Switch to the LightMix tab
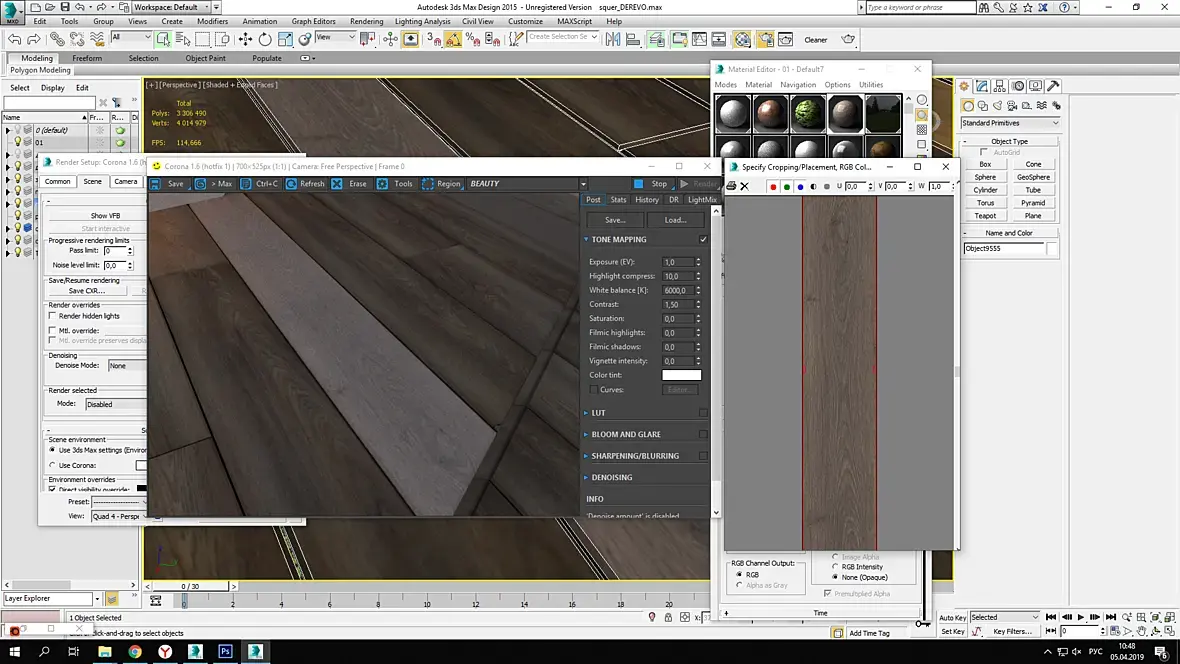 [702, 200]
